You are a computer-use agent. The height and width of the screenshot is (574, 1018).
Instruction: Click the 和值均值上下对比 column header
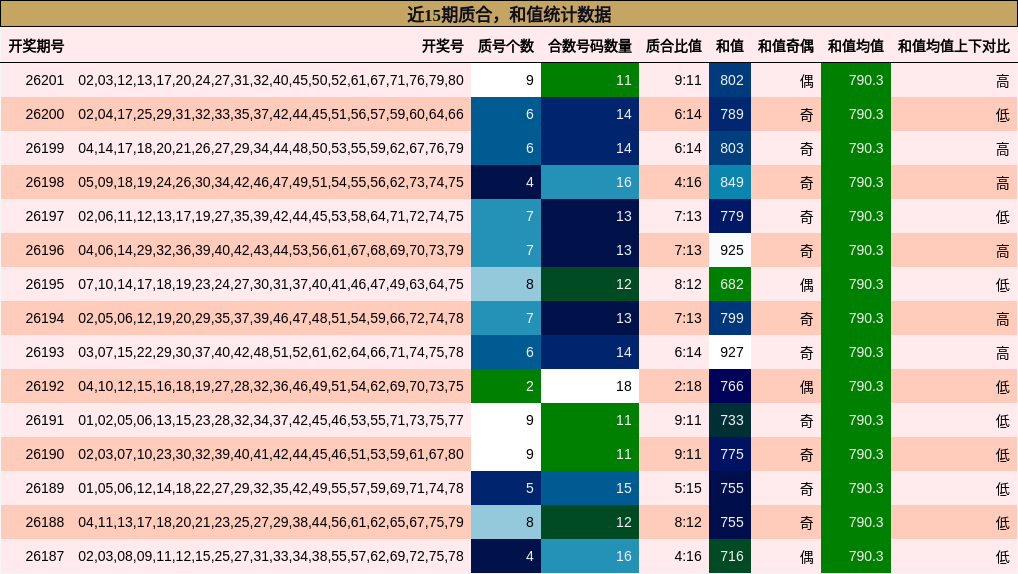click(x=954, y=46)
